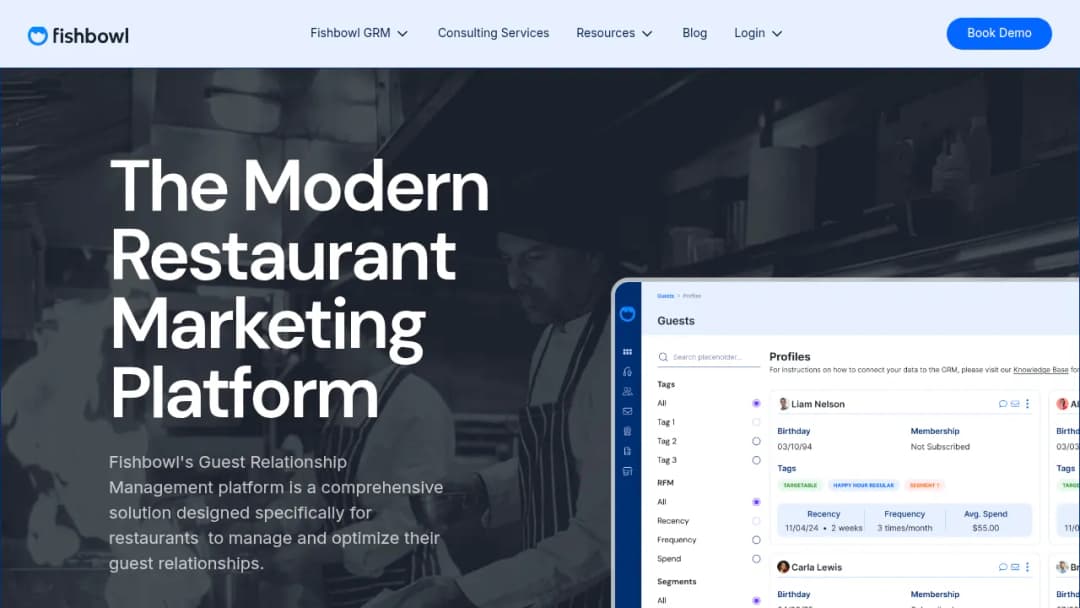Open the Login dropdown menu
The width and height of the screenshot is (1080, 608).
coord(758,33)
